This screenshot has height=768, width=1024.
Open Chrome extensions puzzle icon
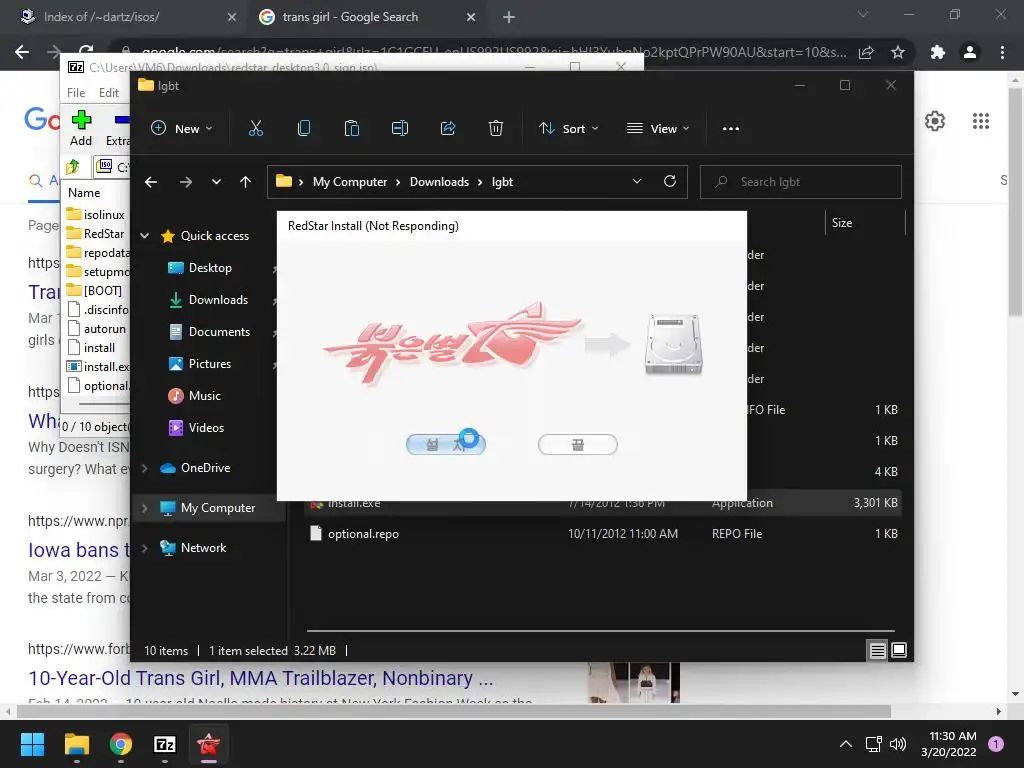pyautogui.click(x=938, y=52)
